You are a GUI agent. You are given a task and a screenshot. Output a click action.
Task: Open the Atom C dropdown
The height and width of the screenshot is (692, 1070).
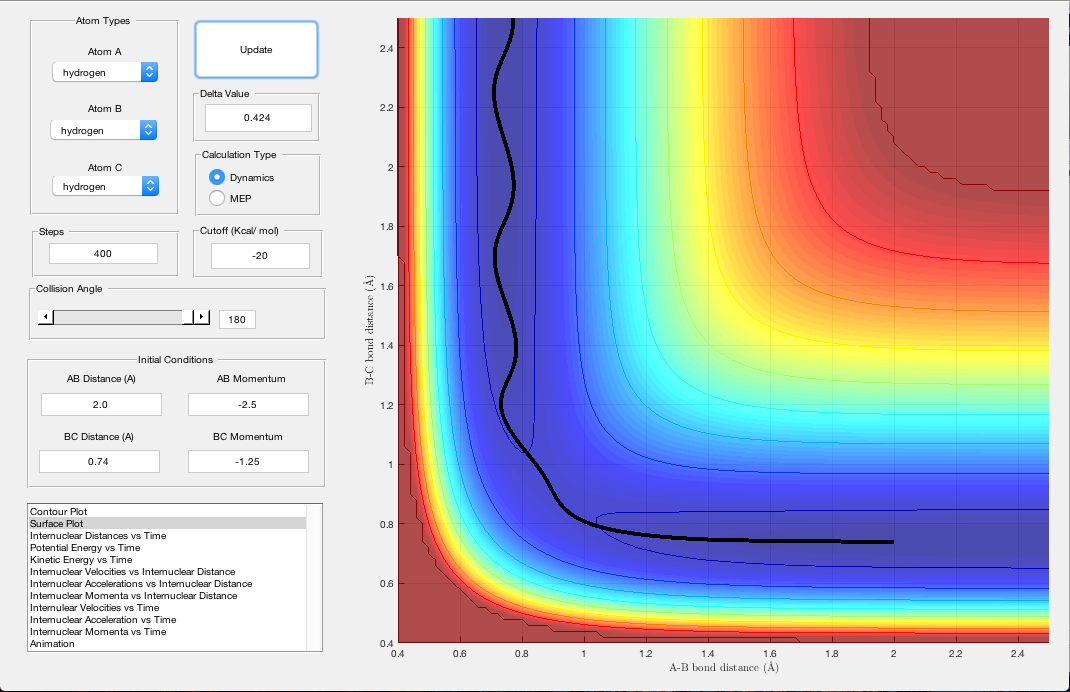pos(105,186)
